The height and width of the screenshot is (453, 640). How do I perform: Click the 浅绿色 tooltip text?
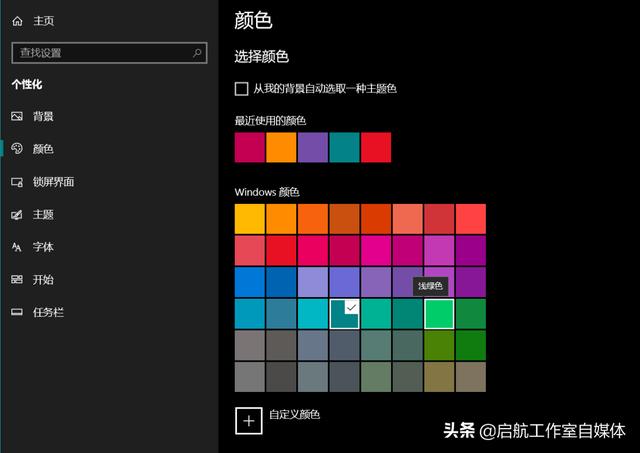pyautogui.click(x=430, y=286)
